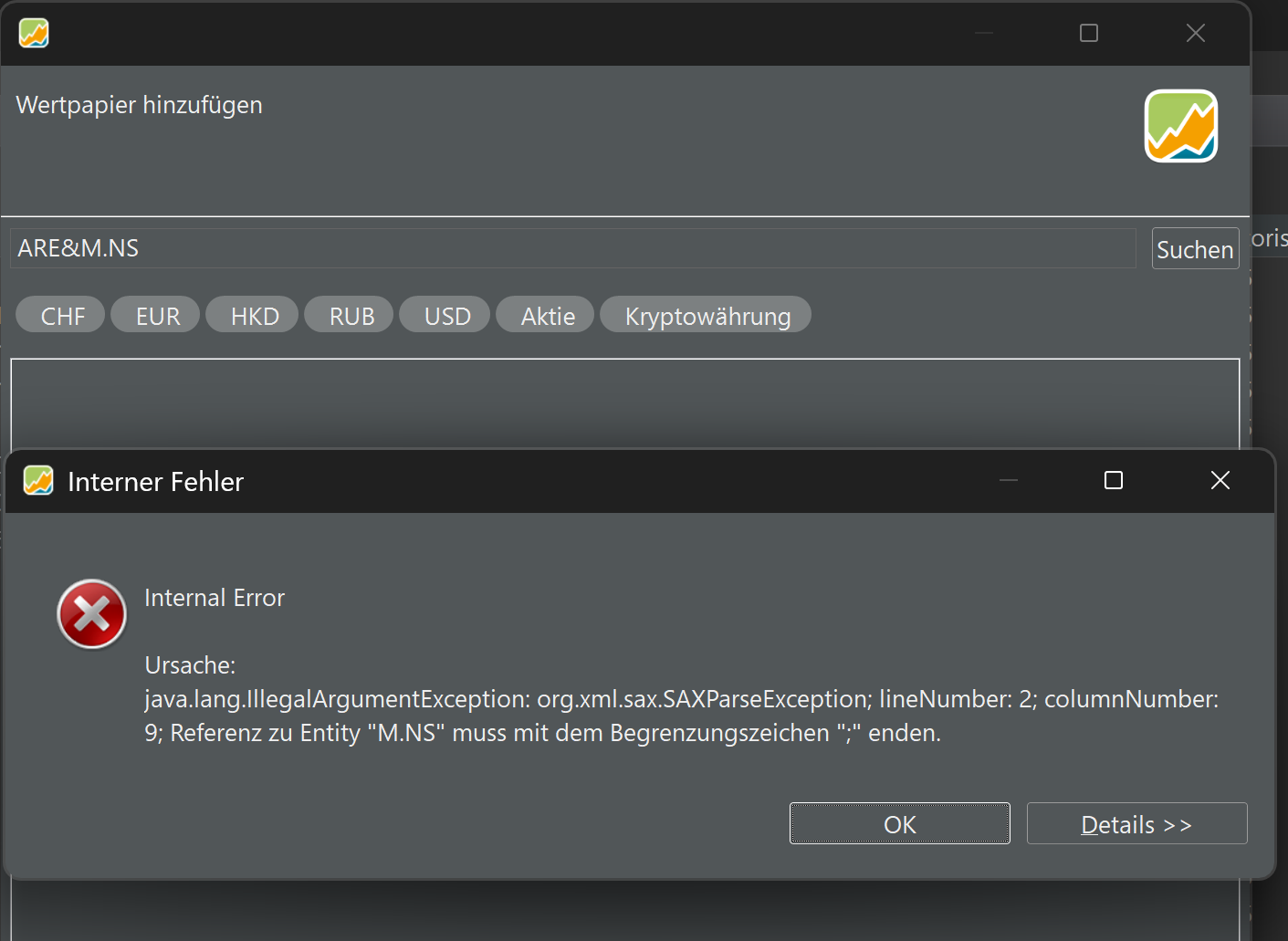The image size is (1288, 941).
Task: Focus the ARE&M.NS search field
Action: (x=573, y=248)
